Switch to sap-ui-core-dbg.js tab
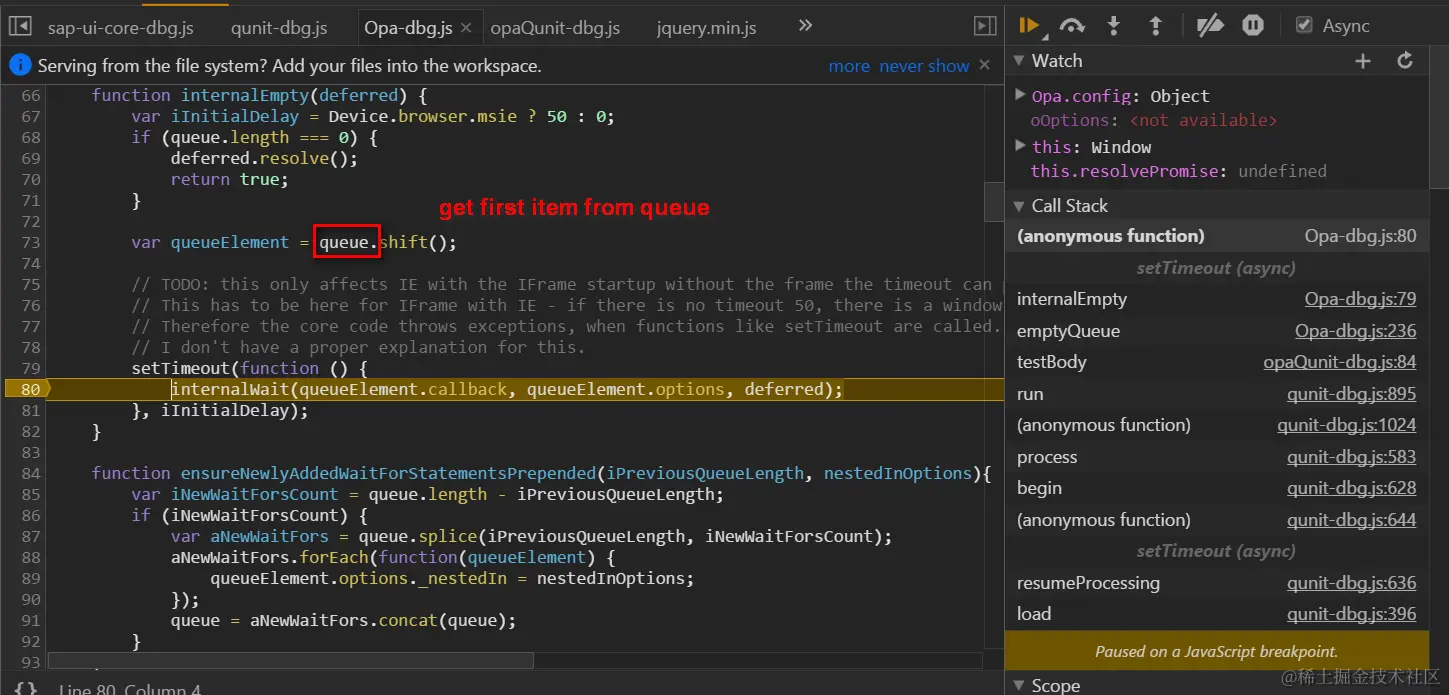This screenshot has height=695, width=1449. (123, 28)
